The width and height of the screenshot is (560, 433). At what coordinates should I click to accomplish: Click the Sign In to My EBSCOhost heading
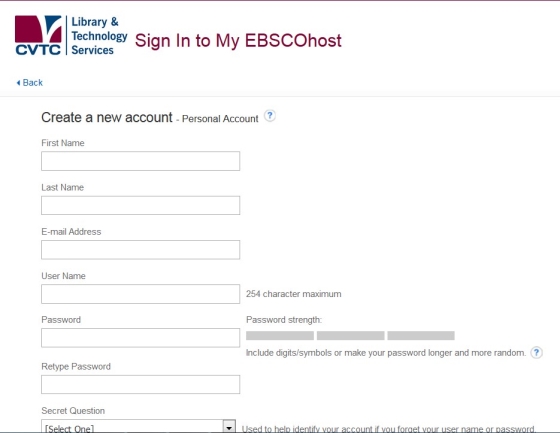point(238,40)
